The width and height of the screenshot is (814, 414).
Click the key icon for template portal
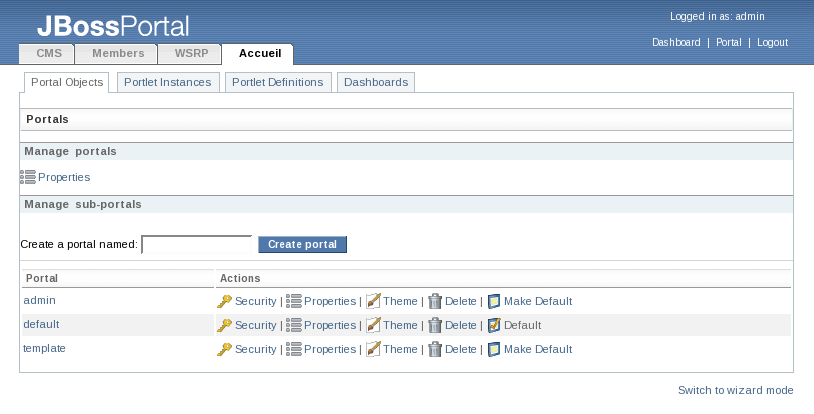(x=224, y=349)
